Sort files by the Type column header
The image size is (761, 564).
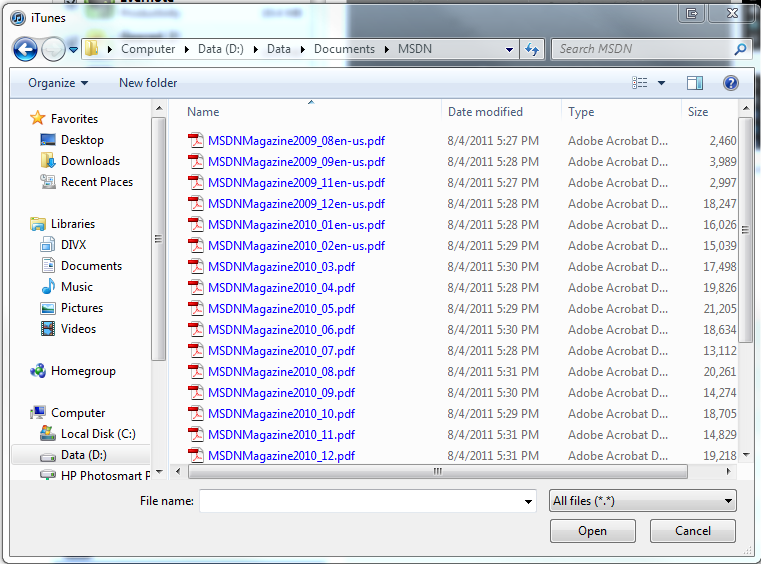(581, 112)
